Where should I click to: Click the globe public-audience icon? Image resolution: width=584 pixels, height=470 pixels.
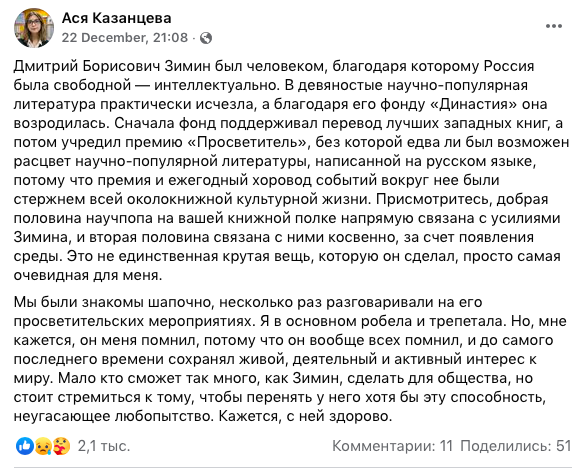pyautogui.click(x=206, y=38)
